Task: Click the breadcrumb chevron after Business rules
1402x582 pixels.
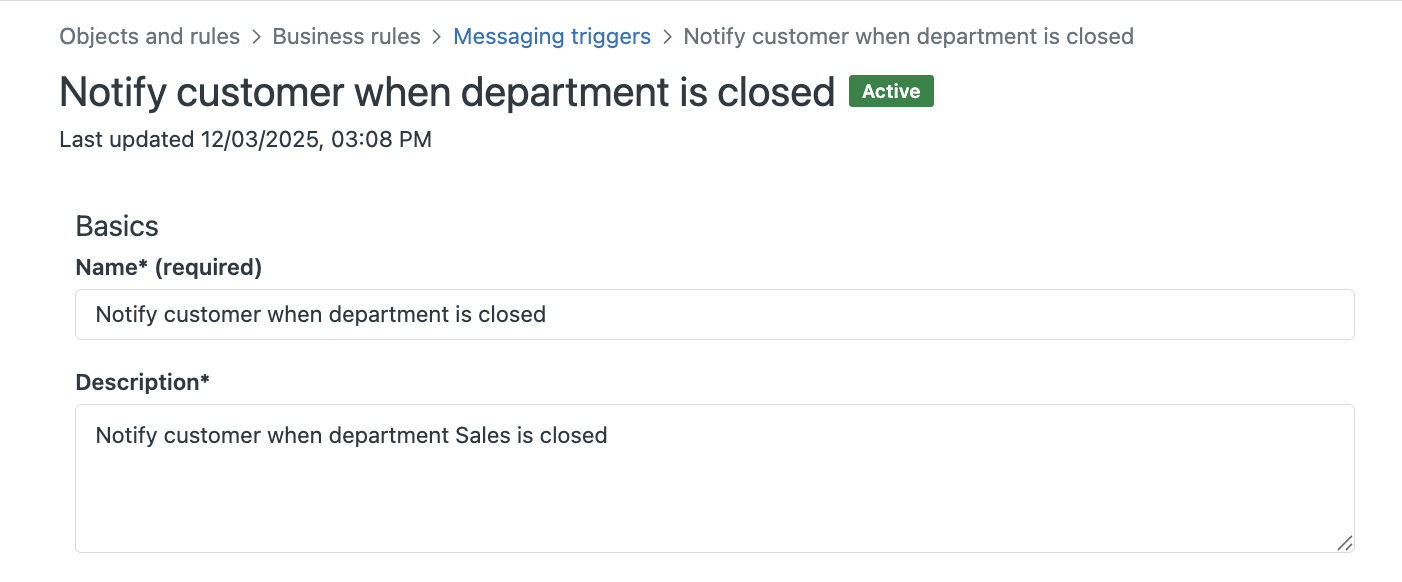Action: coord(436,36)
